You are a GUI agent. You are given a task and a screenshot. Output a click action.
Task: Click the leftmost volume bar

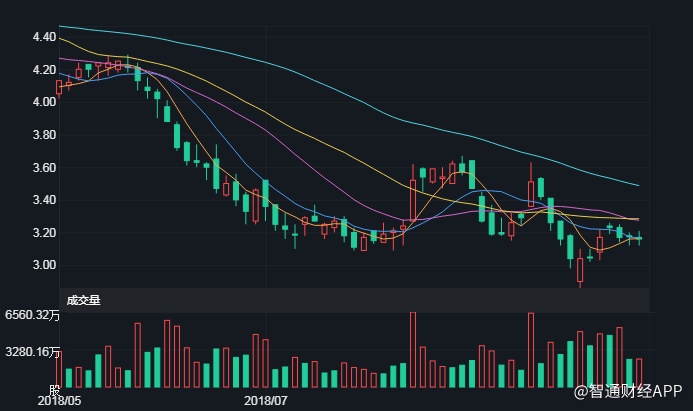click(x=59, y=368)
